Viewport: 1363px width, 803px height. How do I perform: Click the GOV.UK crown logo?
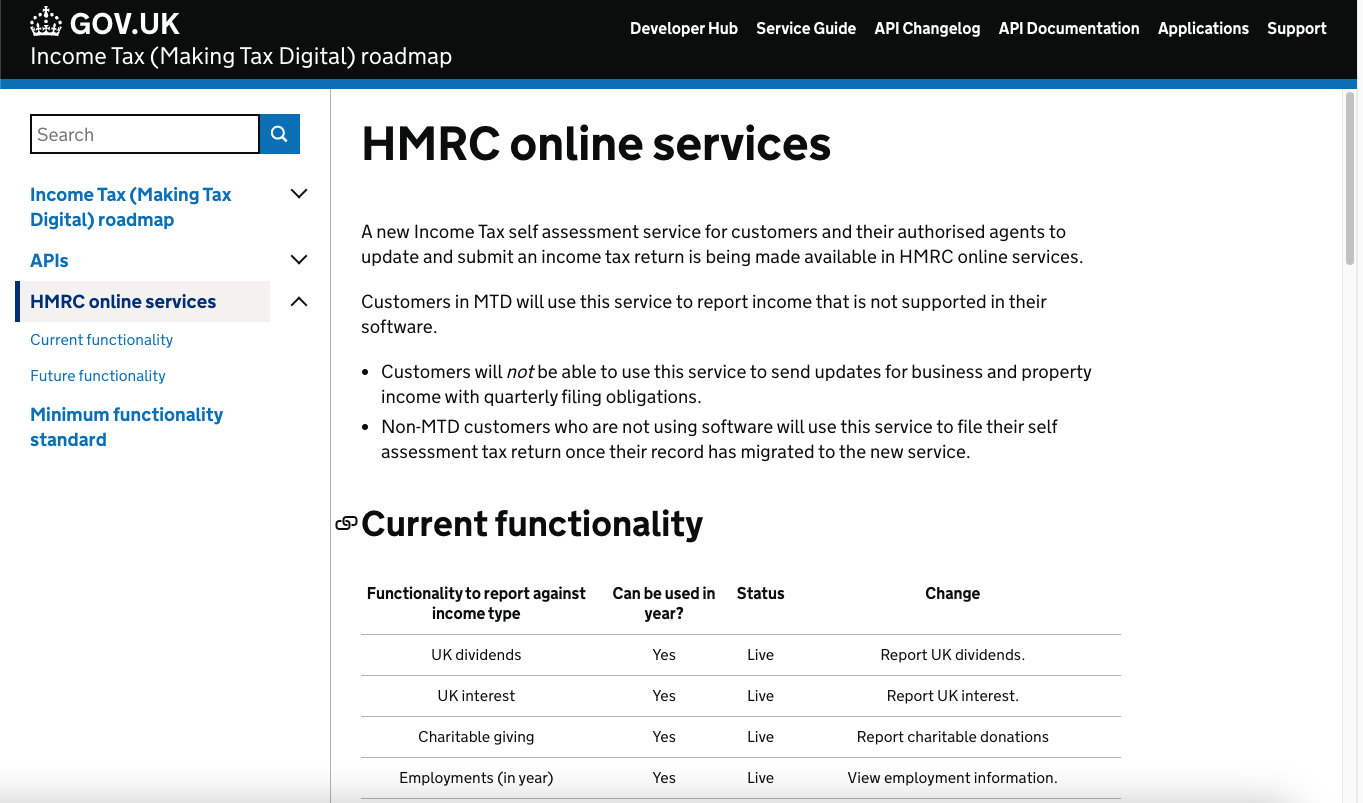[46, 22]
